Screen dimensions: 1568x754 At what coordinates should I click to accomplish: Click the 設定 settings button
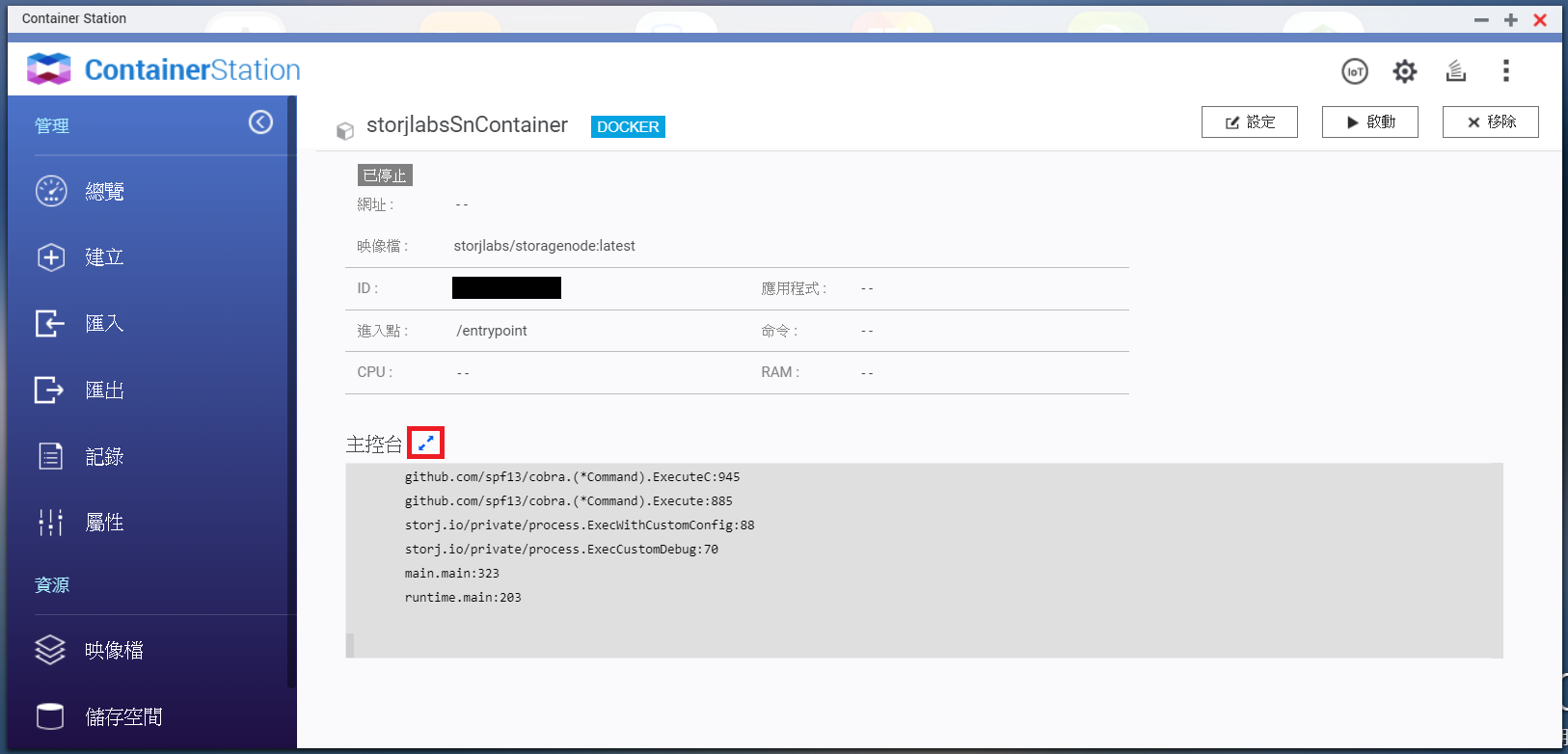[x=1250, y=121]
